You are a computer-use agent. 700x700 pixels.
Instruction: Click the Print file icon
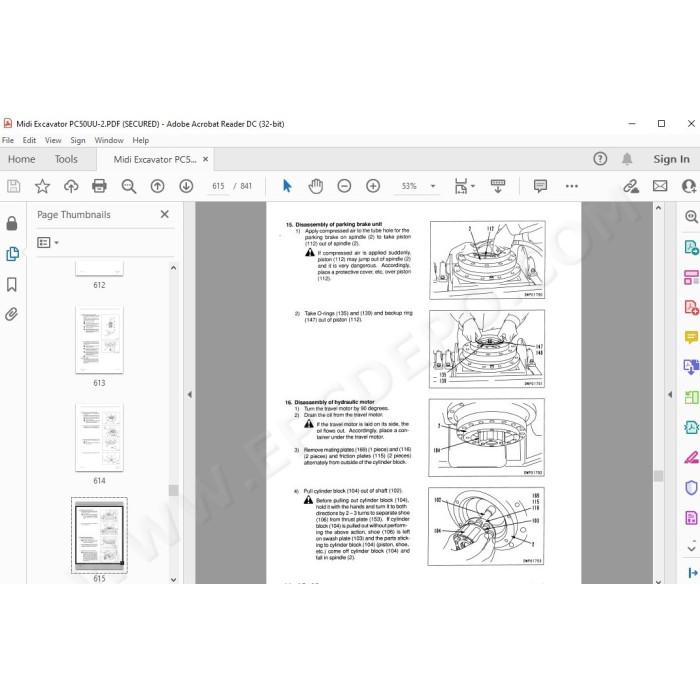[x=99, y=186]
